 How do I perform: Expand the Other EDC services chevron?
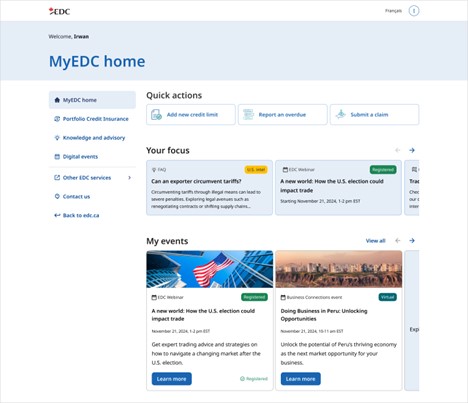130,178
